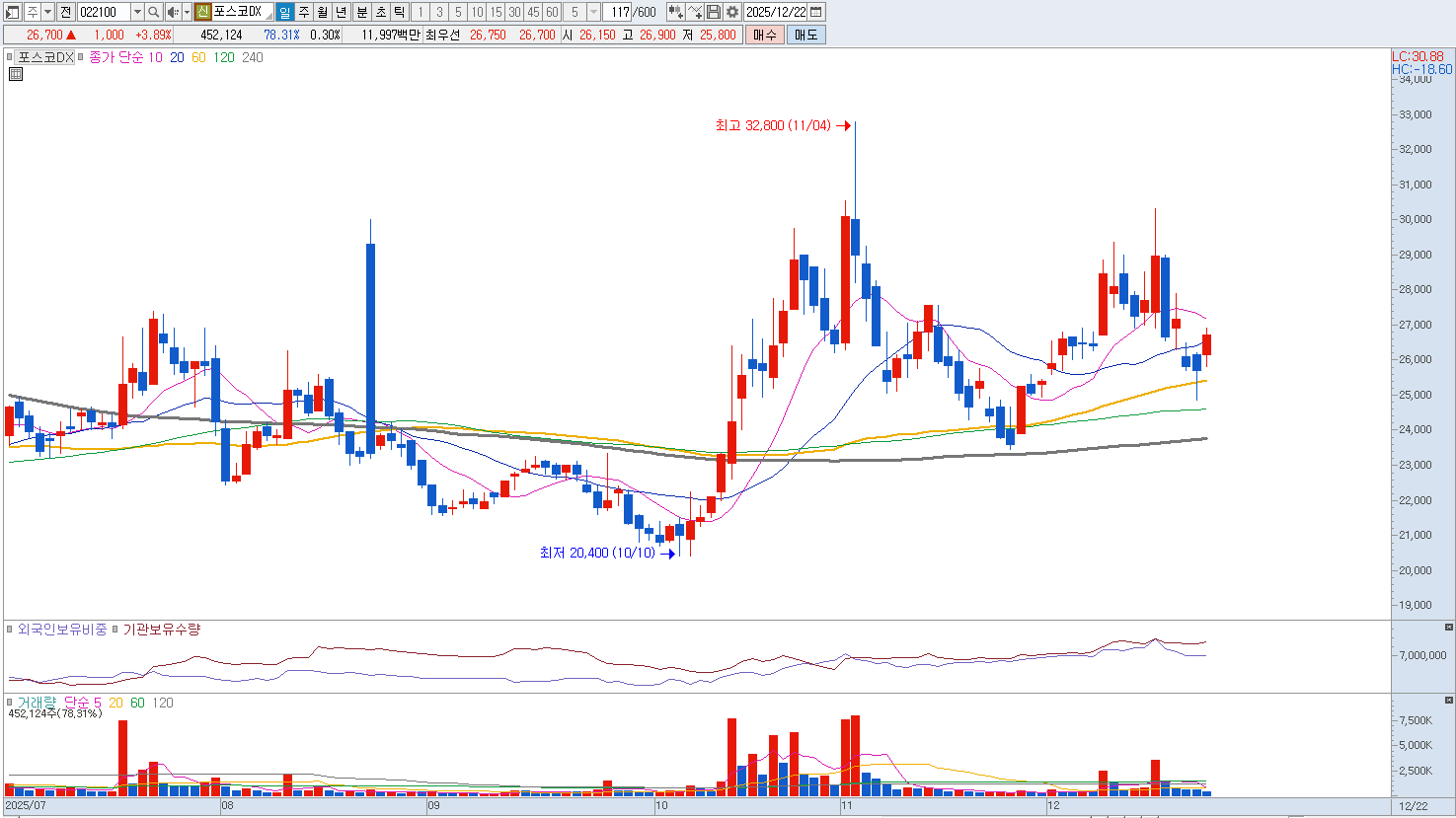Click the save chart floppy disk icon
1456x818 pixels.
coord(714,12)
